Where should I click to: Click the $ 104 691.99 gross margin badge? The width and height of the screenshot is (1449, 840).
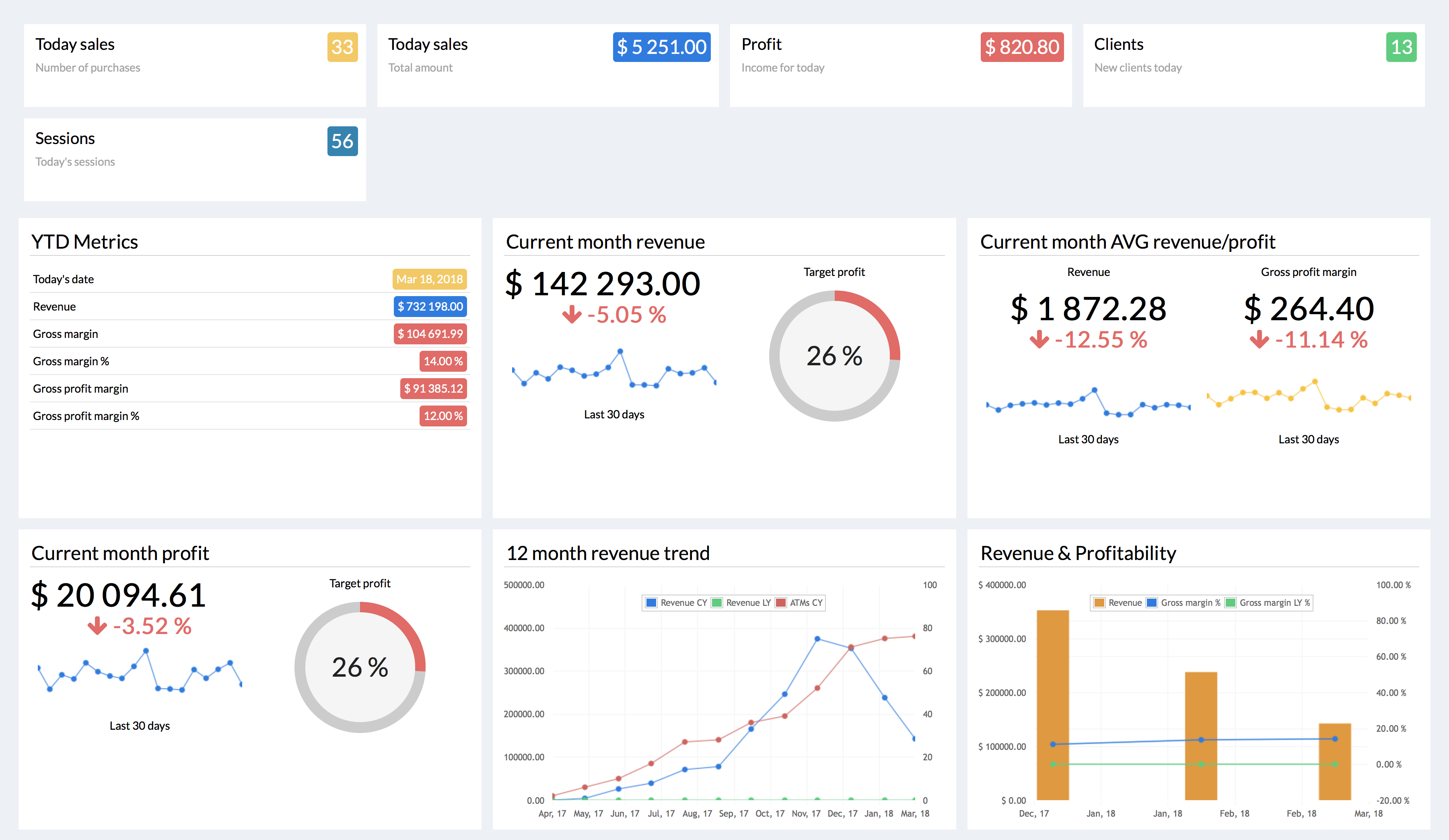pos(430,334)
